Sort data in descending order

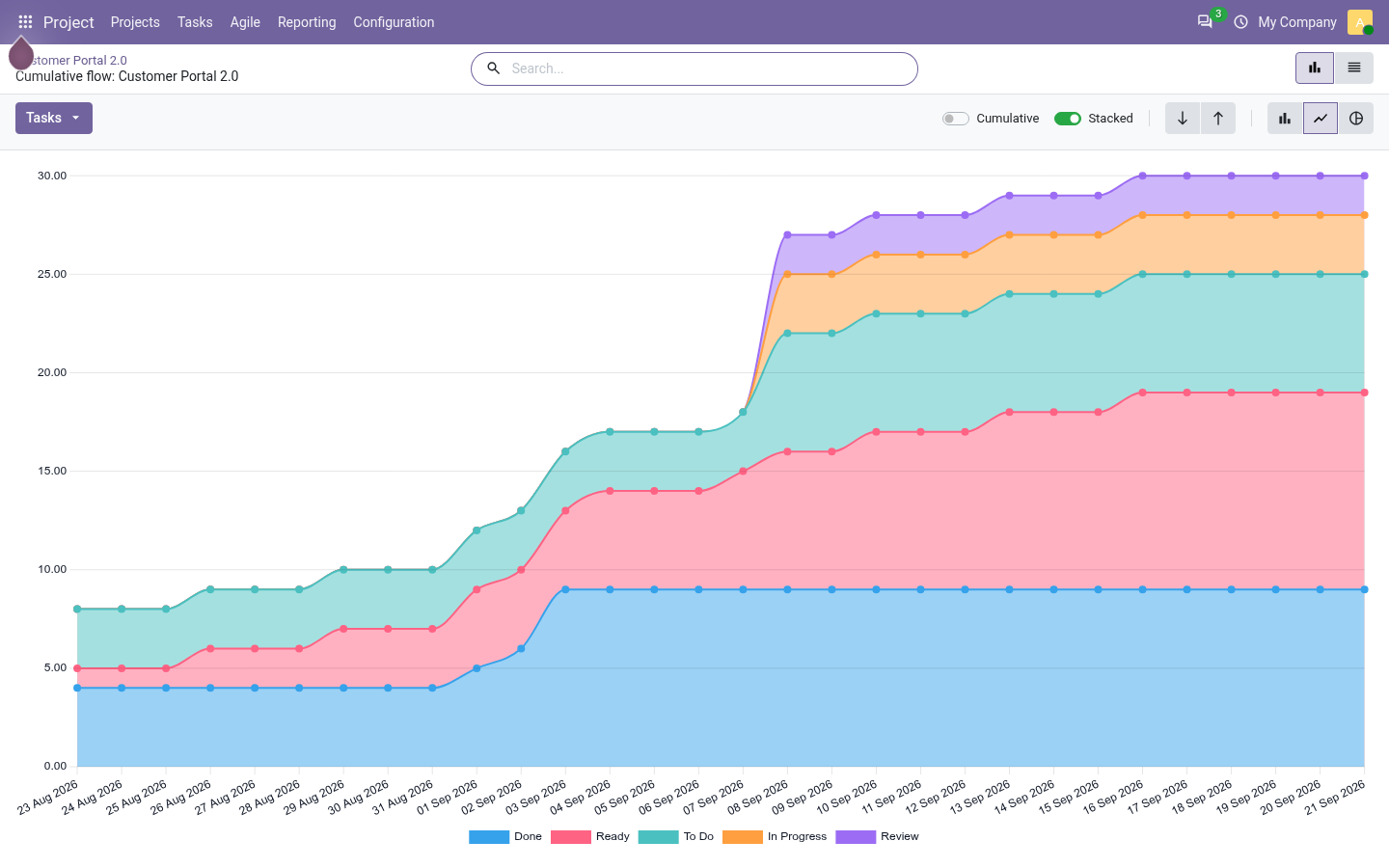coord(1183,119)
